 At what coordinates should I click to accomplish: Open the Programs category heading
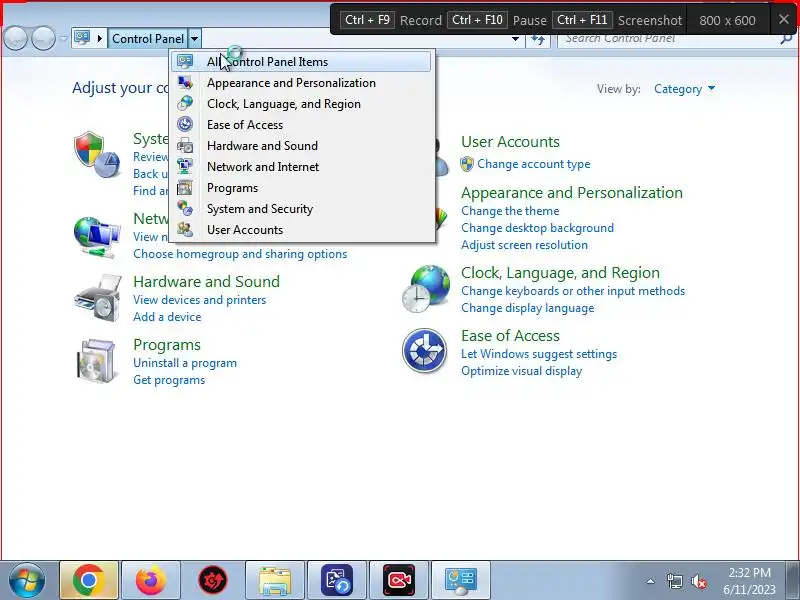point(167,345)
